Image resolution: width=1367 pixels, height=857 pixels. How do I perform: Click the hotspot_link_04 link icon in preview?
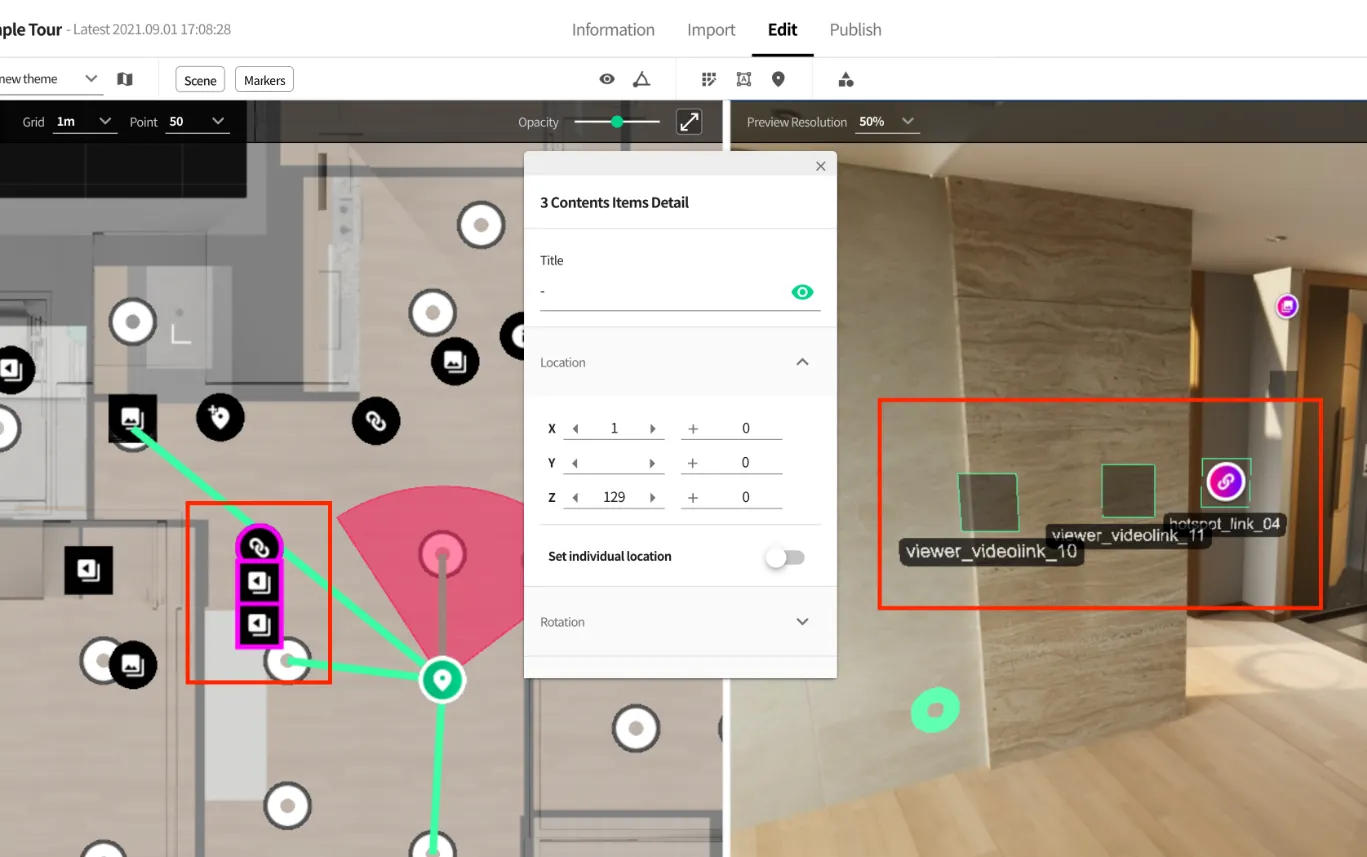[x=1225, y=482]
